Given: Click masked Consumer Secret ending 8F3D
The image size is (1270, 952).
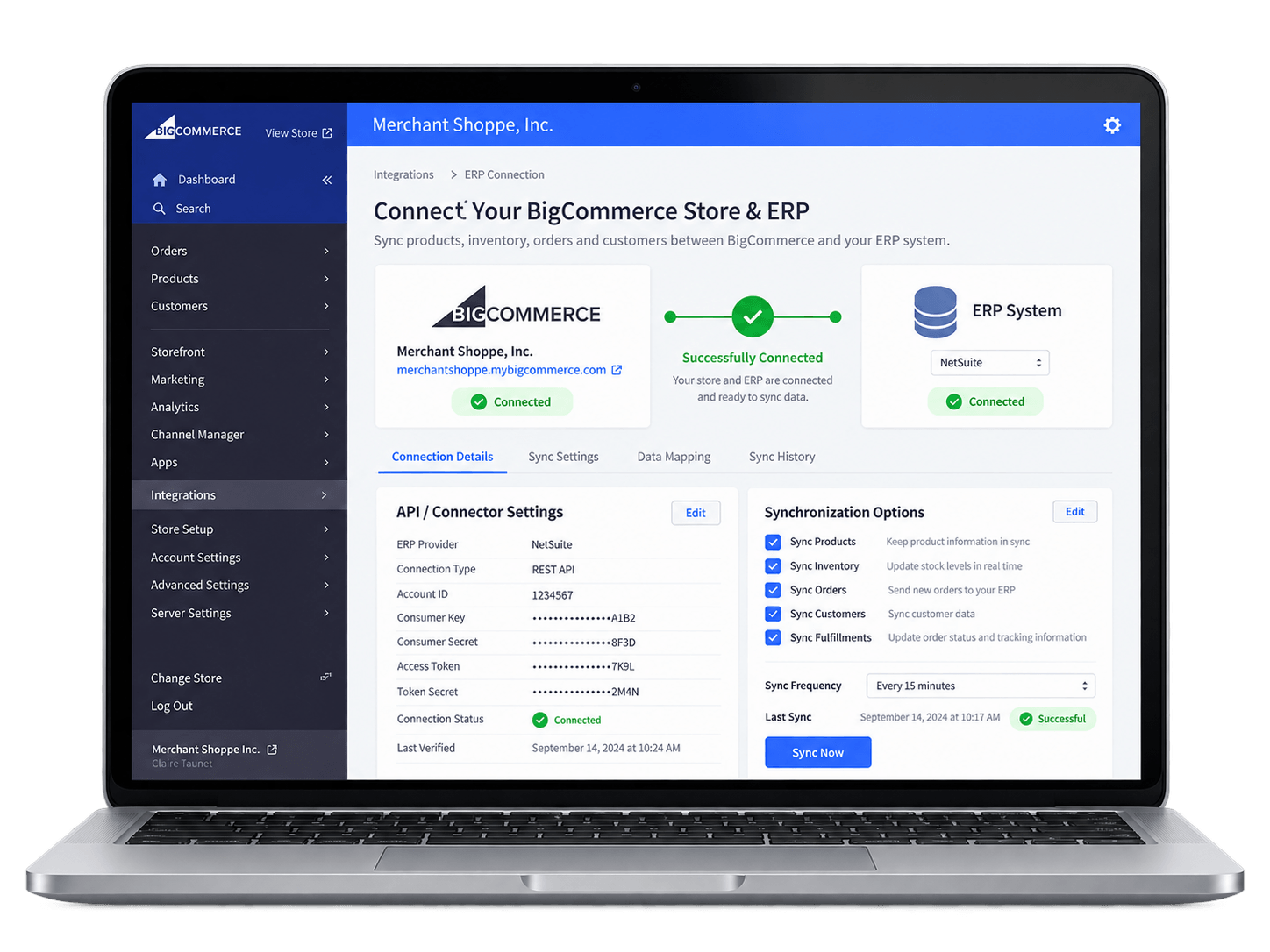Looking at the screenshot, I should coord(584,643).
